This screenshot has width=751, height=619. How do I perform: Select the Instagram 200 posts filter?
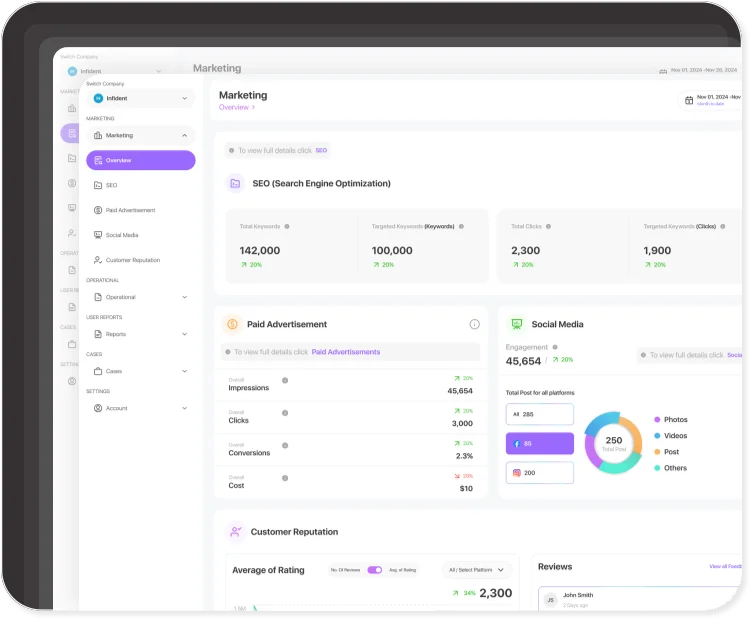[x=540, y=472]
